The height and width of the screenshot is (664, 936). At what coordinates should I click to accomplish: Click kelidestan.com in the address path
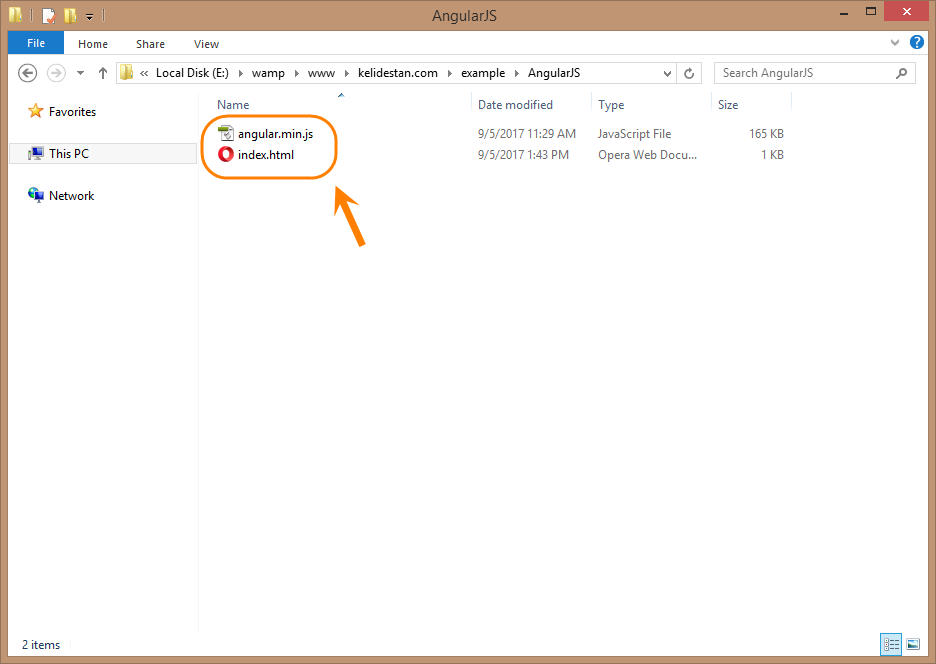pyautogui.click(x=398, y=73)
